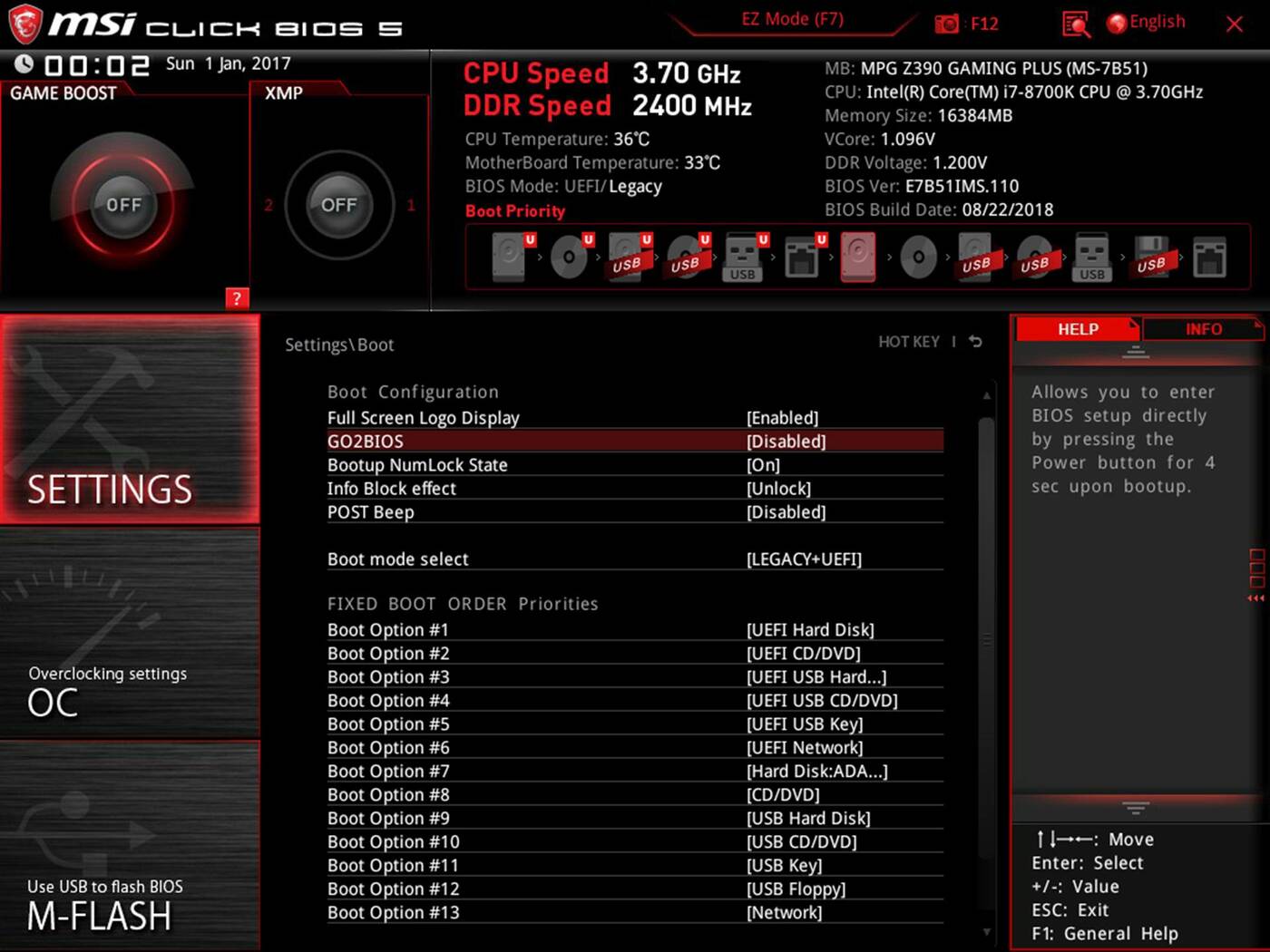Open Boot Option #7 Hard Disk dropdown

coord(816,772)
